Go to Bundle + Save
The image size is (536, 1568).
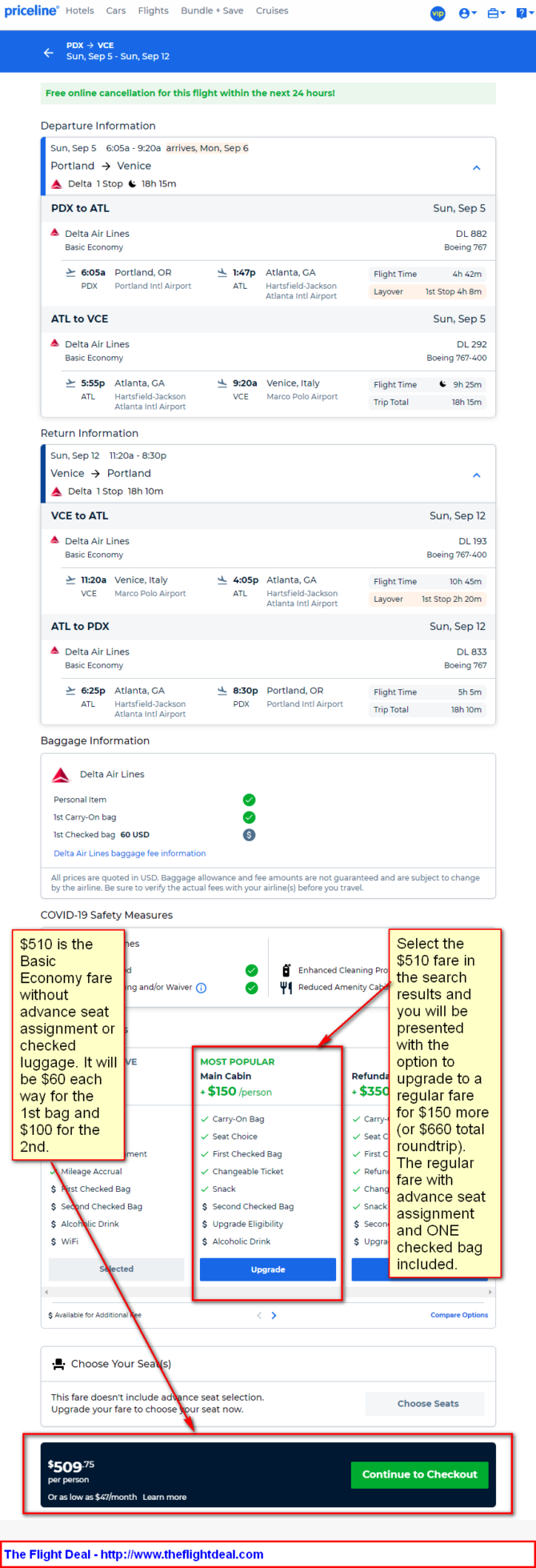pos(212,11)
